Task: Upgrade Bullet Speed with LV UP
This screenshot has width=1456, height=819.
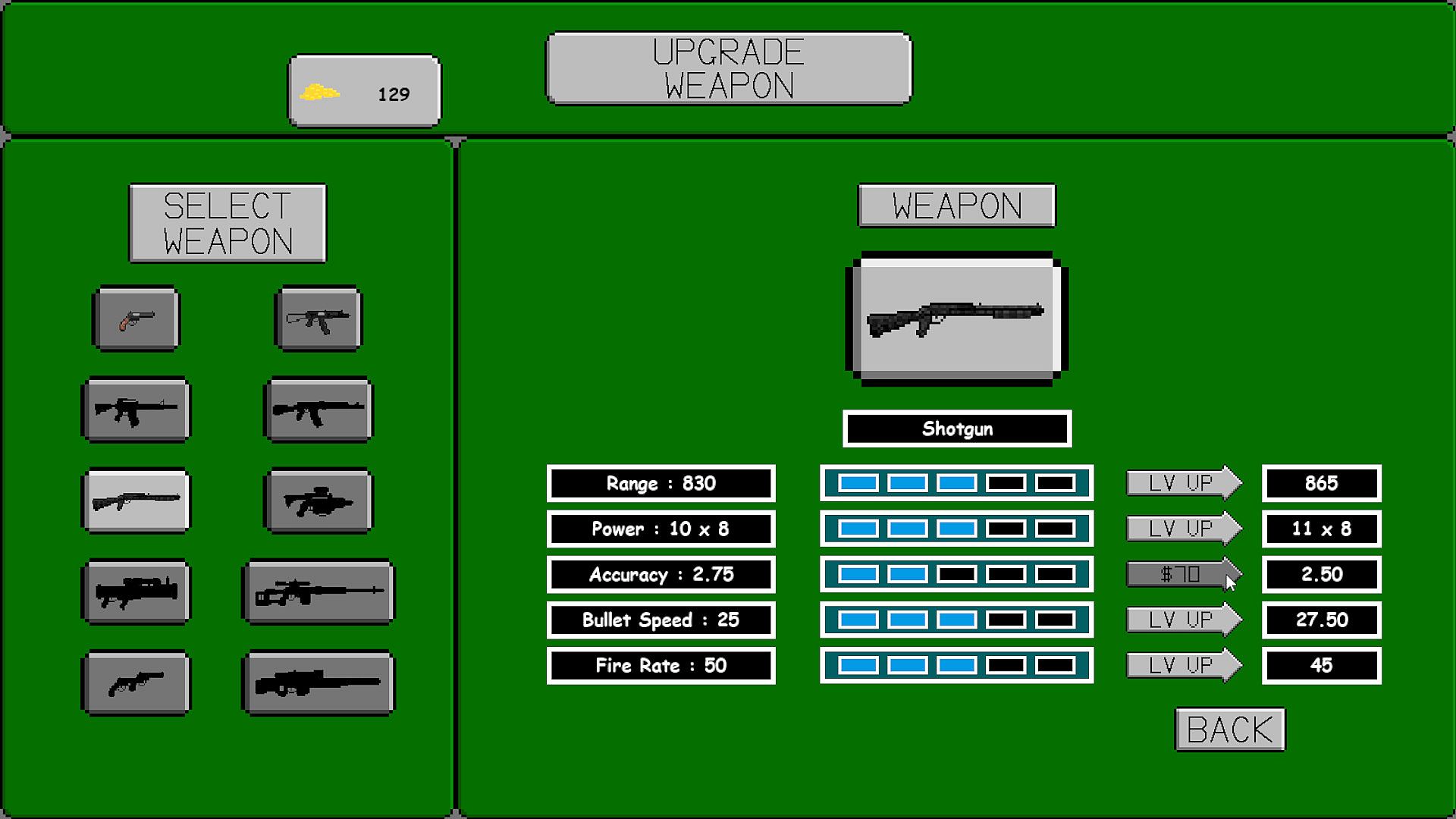Action: coord(1181,620)
